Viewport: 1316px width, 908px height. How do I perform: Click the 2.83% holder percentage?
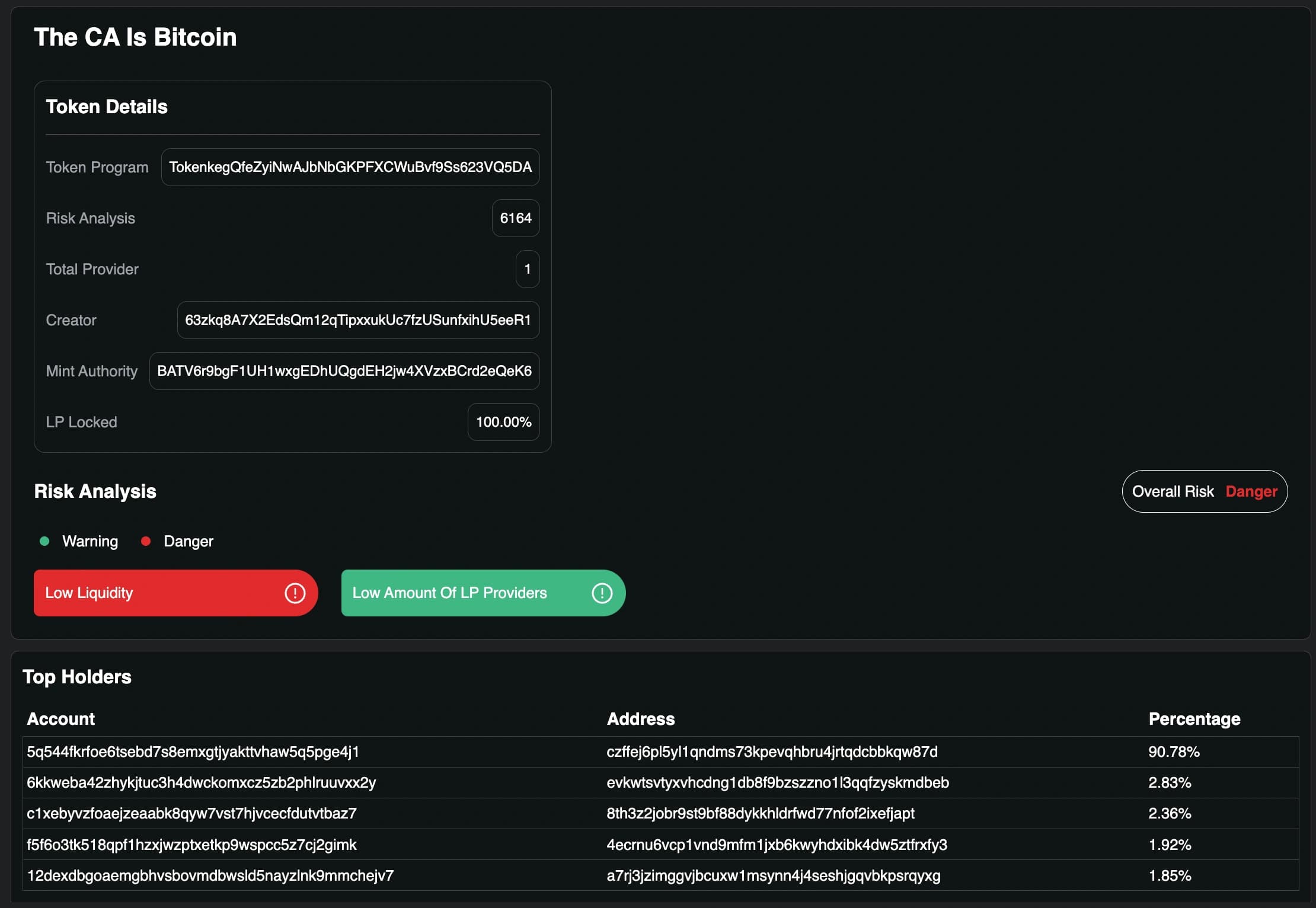click(1170, 783)
